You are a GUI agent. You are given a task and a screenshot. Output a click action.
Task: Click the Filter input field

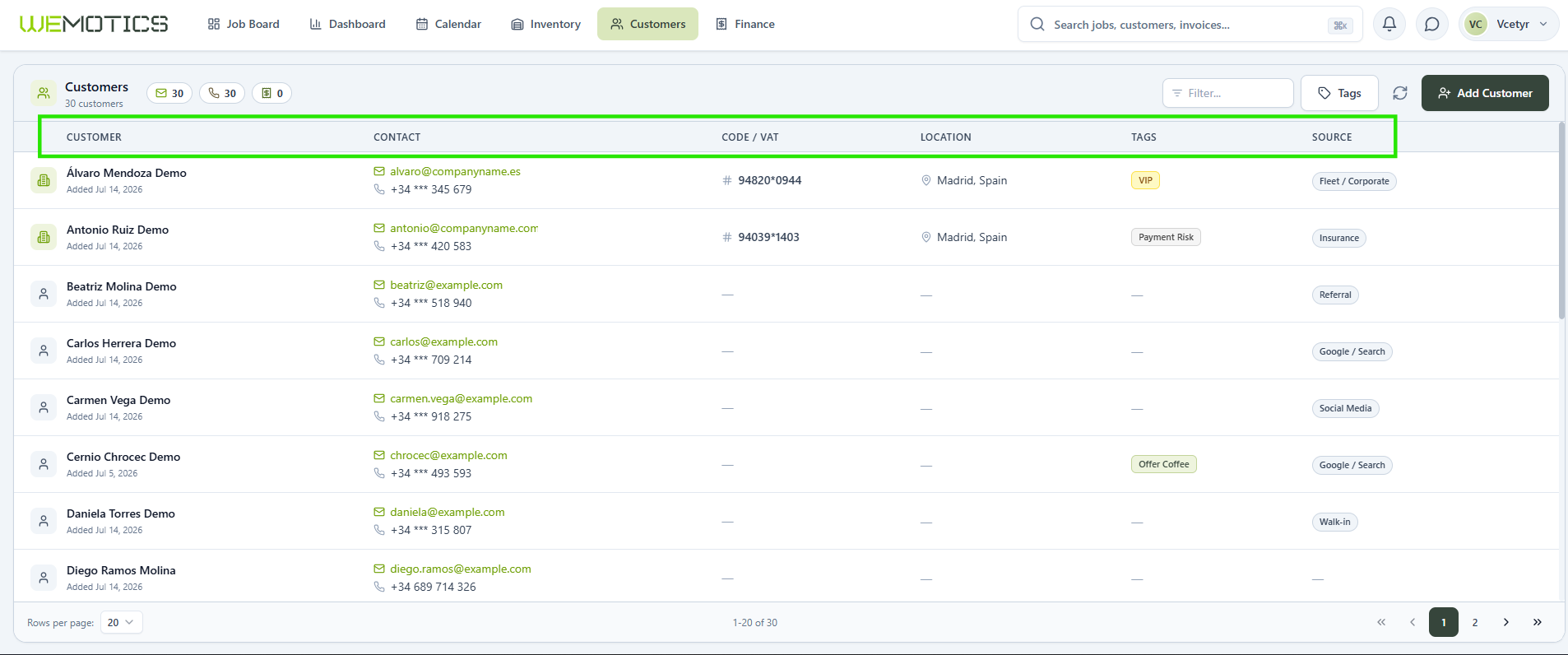point(1227,93)
